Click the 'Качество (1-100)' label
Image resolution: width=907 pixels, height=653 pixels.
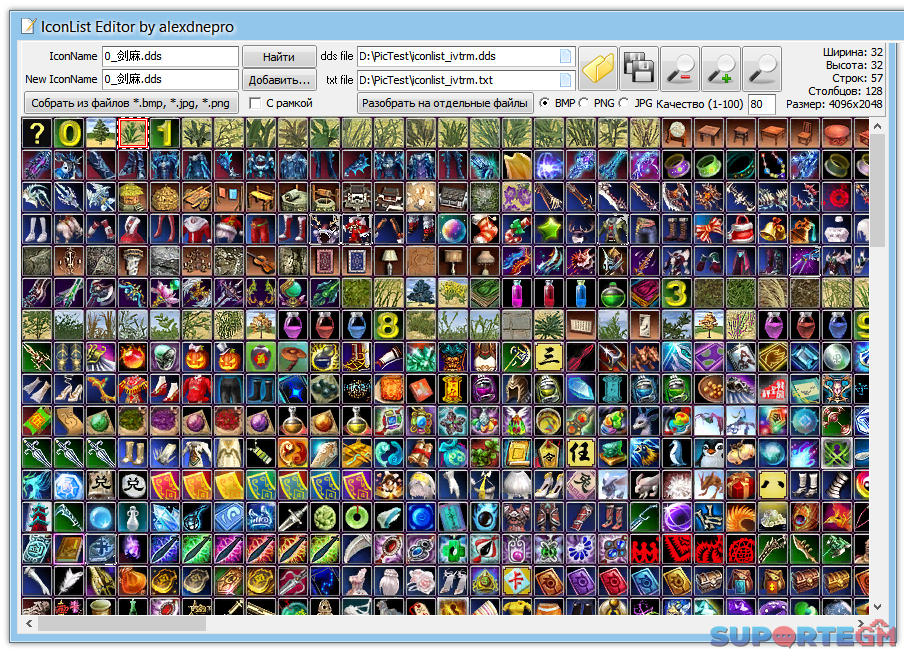699,104
